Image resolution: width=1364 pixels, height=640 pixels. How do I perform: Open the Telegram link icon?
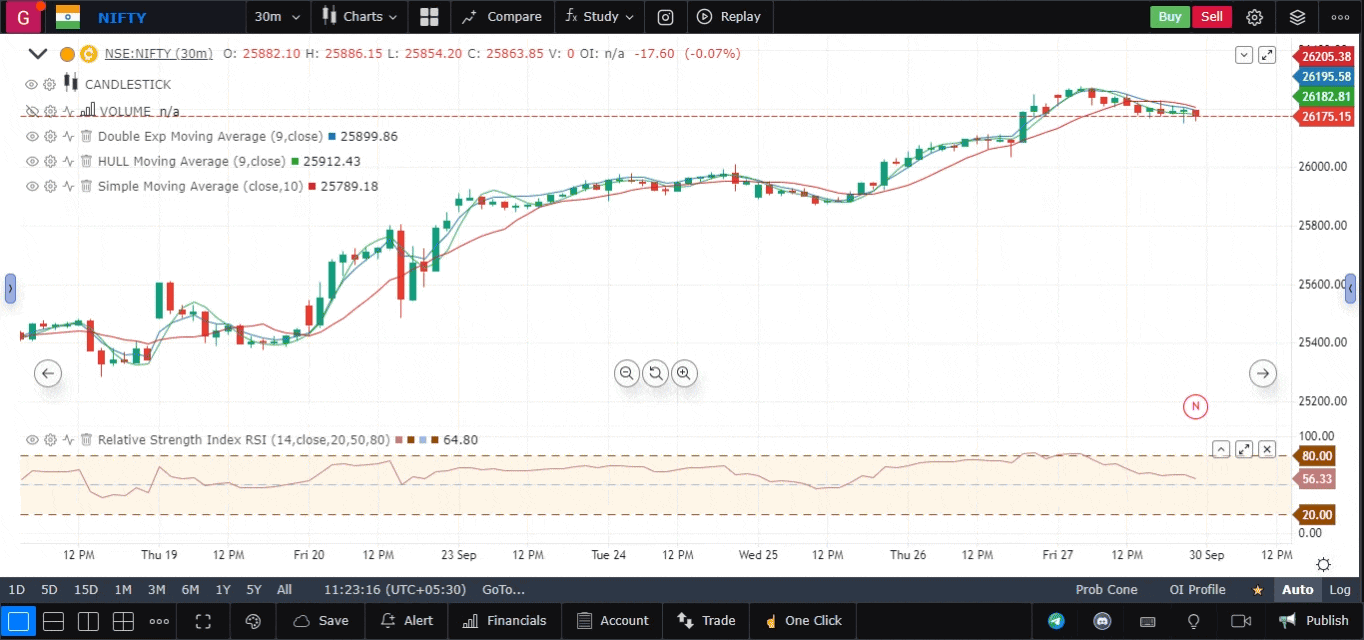coord(1056,621)
